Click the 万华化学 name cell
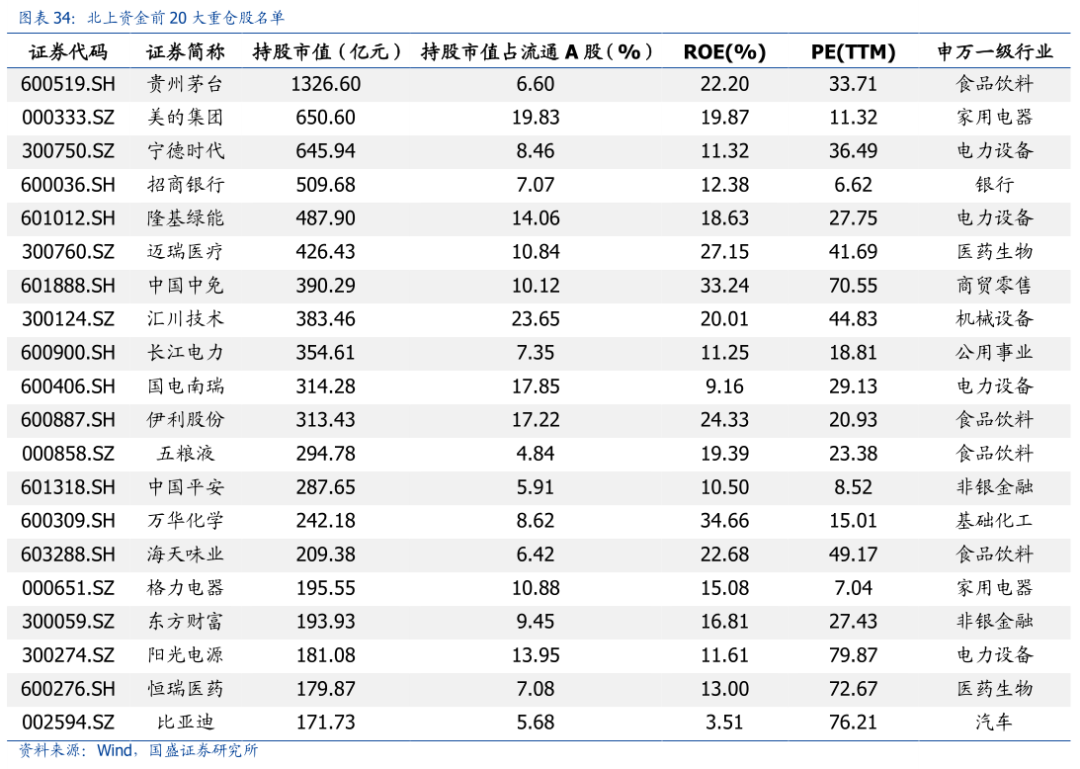The width and height of the screenshot is (1080, 769). (x=185, y=520)
